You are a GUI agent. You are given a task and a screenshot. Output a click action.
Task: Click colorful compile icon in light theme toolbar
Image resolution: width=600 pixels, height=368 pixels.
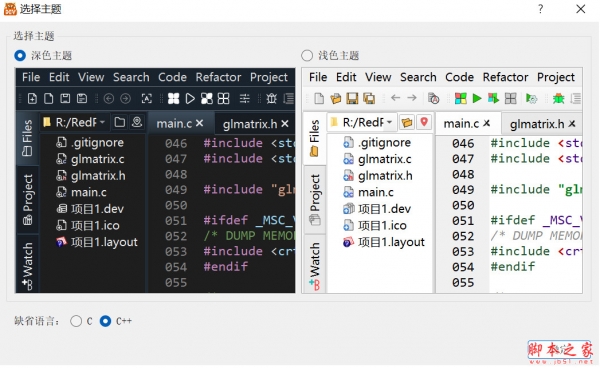pos(460,99)
